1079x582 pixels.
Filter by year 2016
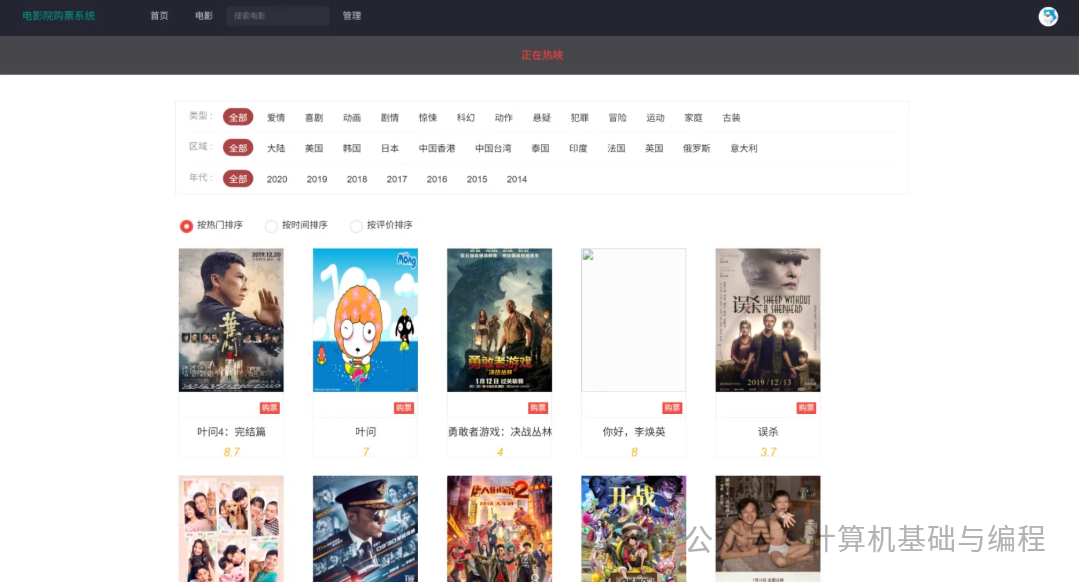(436, 179)
